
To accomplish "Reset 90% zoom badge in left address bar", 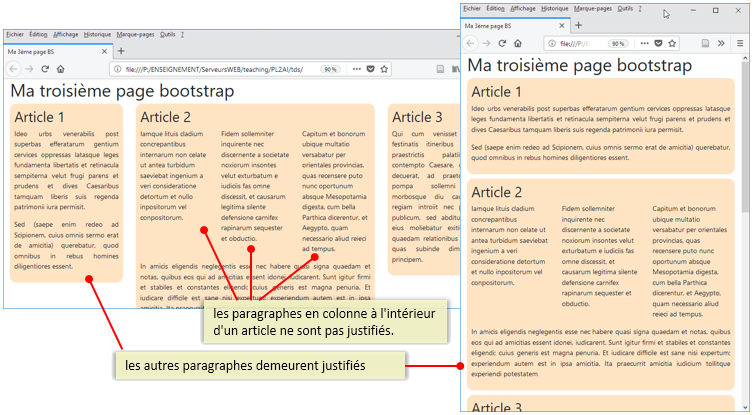I will point(329,69).
